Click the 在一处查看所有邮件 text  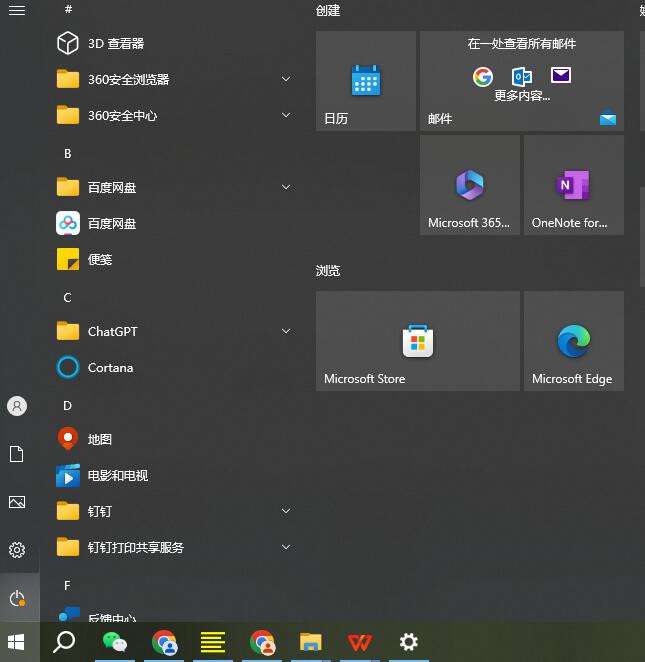point(522,43)
